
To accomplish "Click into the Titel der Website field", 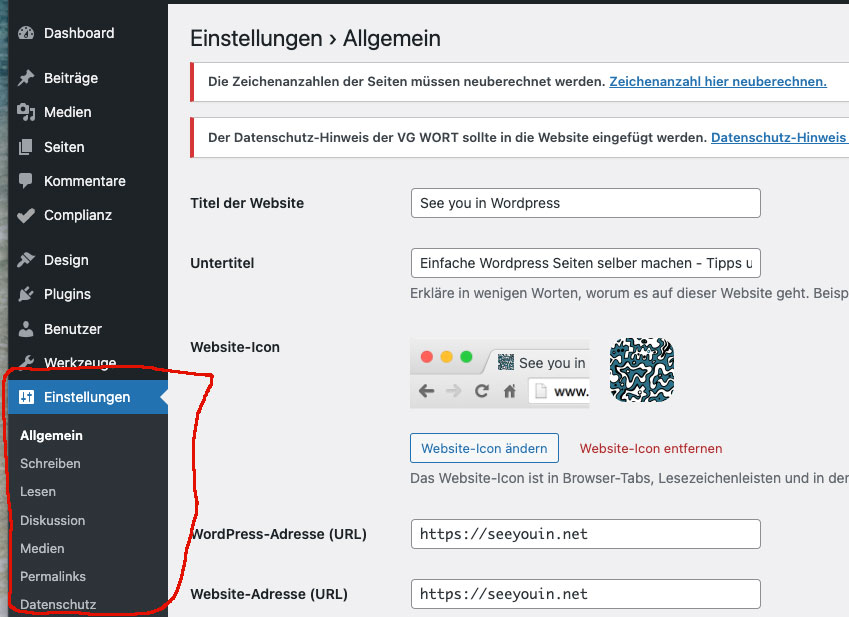I will [585, 203].
